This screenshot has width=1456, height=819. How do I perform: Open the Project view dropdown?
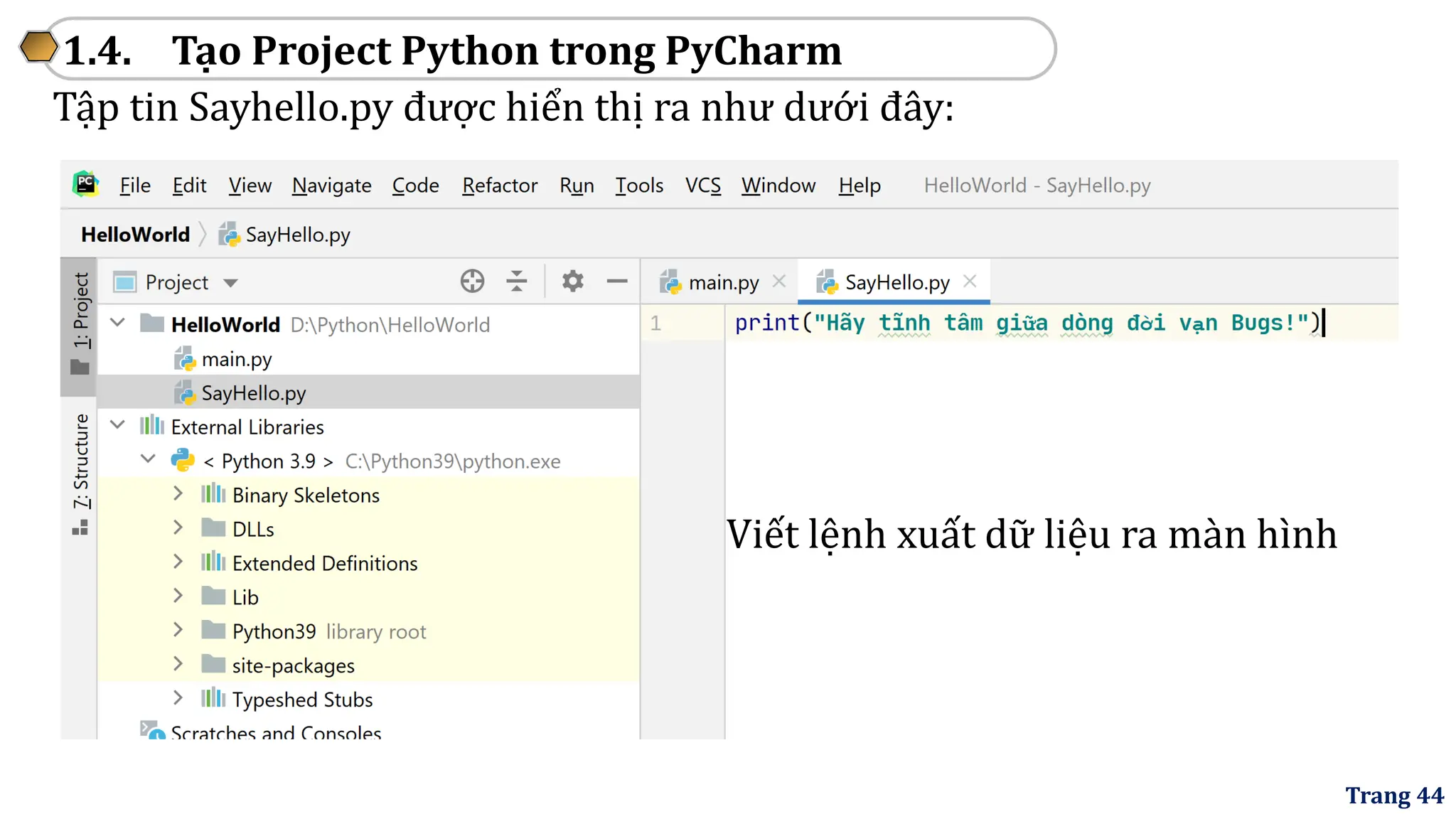pyautogui.click(x=230, y=283)
